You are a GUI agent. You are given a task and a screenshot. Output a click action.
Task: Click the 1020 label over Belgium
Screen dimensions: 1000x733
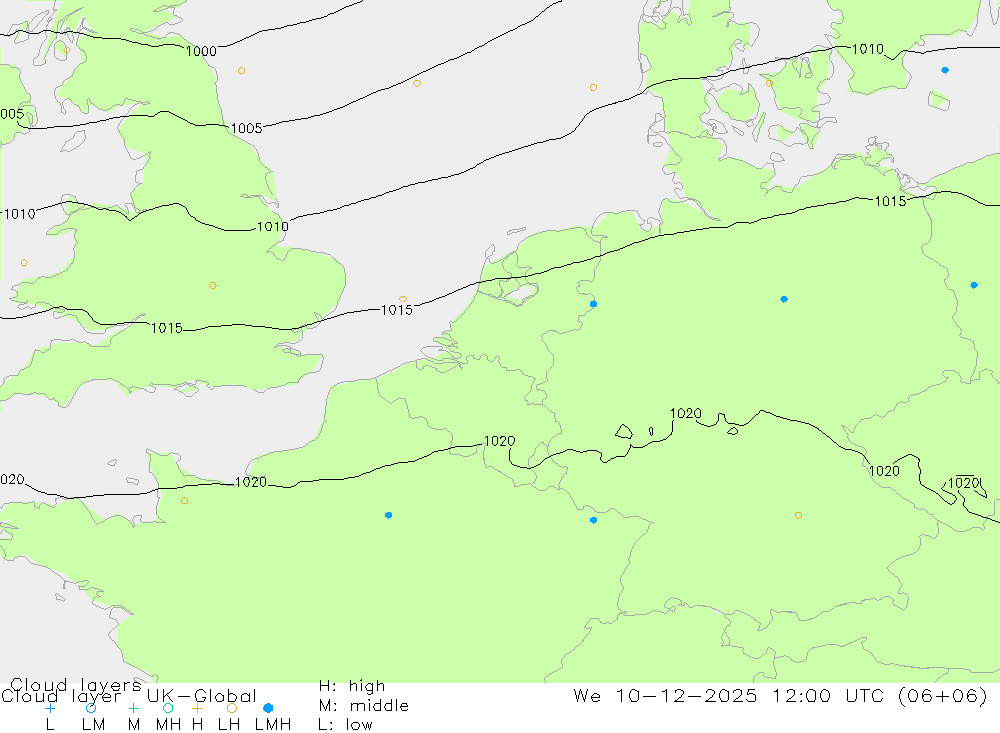[499, 441]
